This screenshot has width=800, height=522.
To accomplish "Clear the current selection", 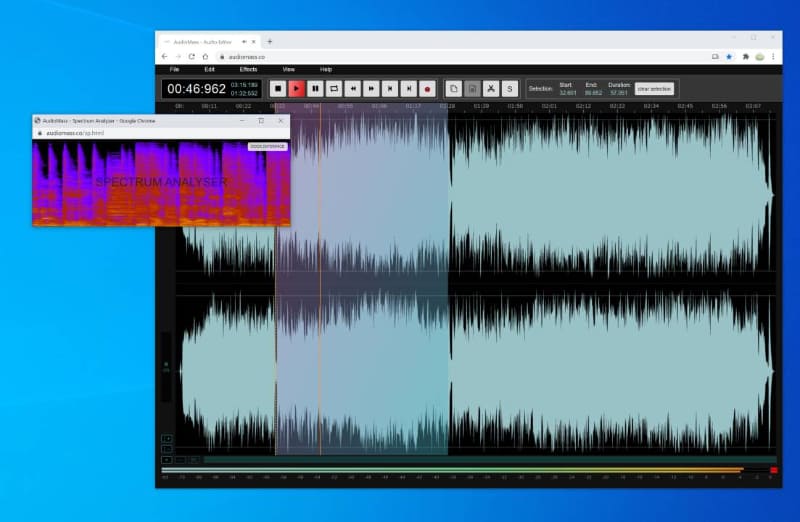I will [x=655, y=89].
